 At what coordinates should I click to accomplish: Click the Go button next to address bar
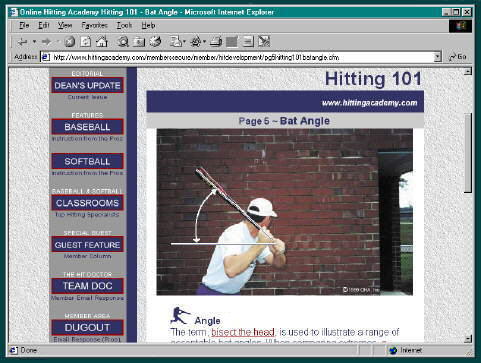coord(457,57)
